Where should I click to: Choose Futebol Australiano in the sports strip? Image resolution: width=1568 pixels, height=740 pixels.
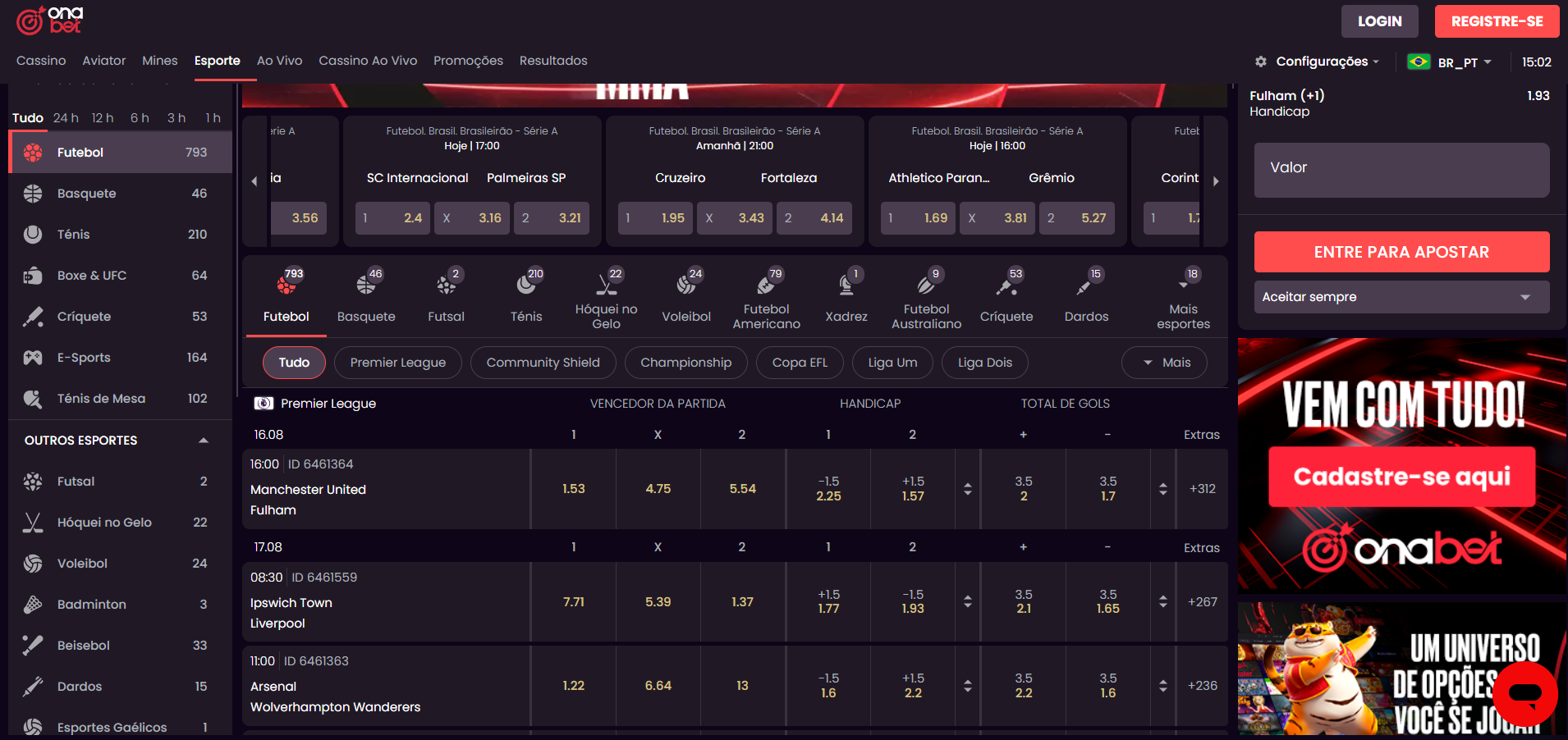(926, 296)
